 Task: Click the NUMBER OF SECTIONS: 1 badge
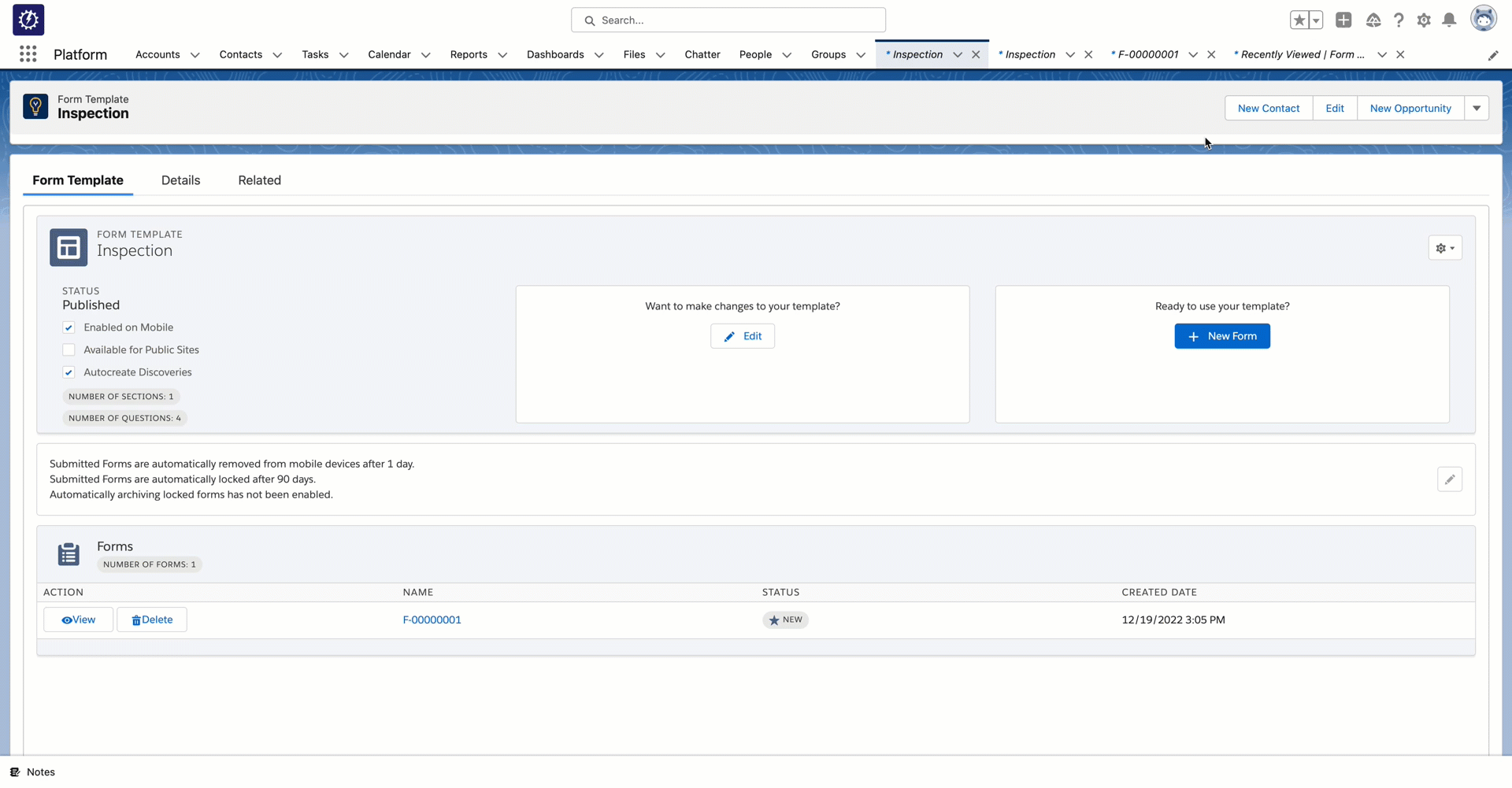pos(121,396)
